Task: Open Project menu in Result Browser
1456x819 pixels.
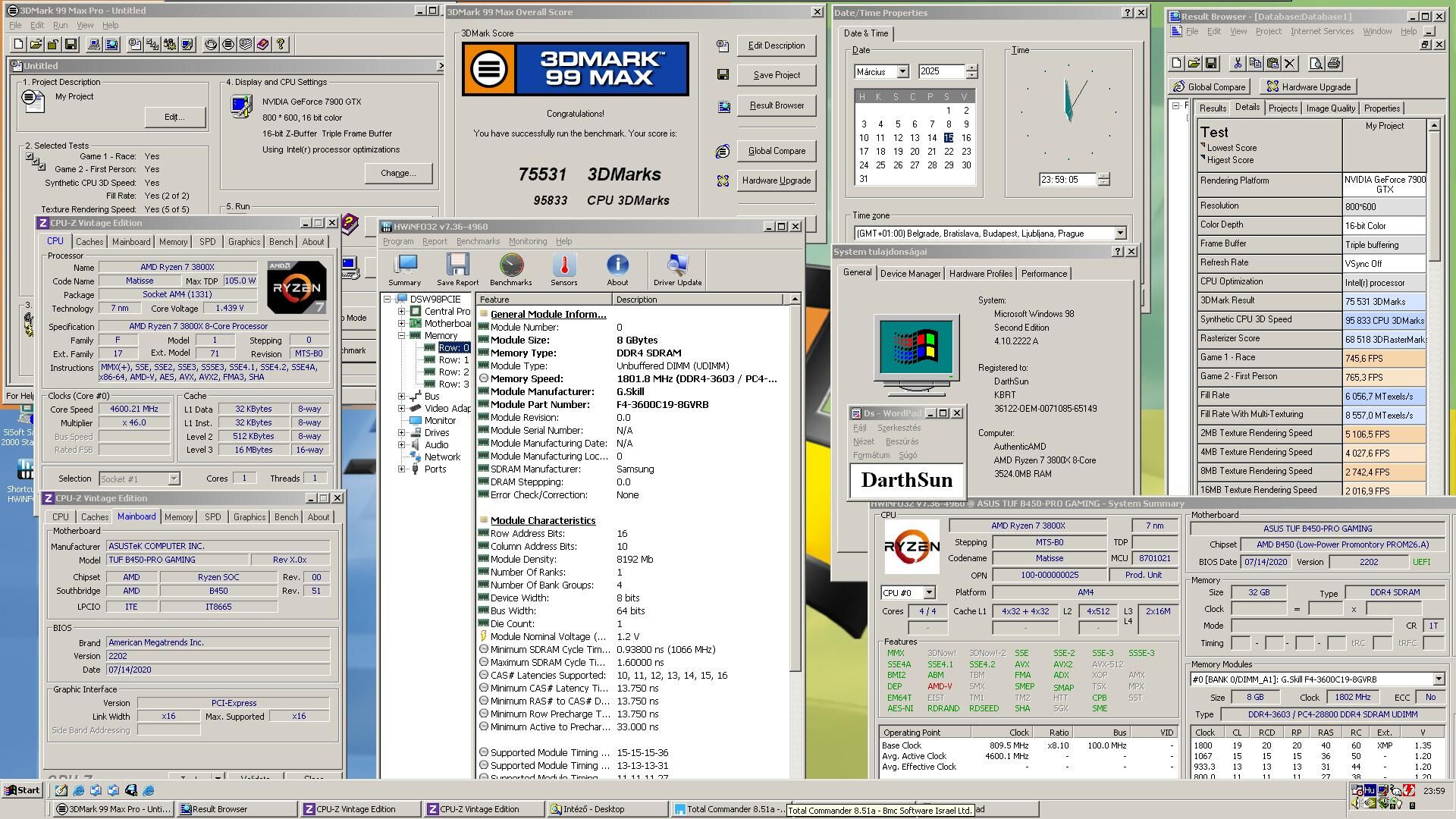Action: (x=1268, y=31)
